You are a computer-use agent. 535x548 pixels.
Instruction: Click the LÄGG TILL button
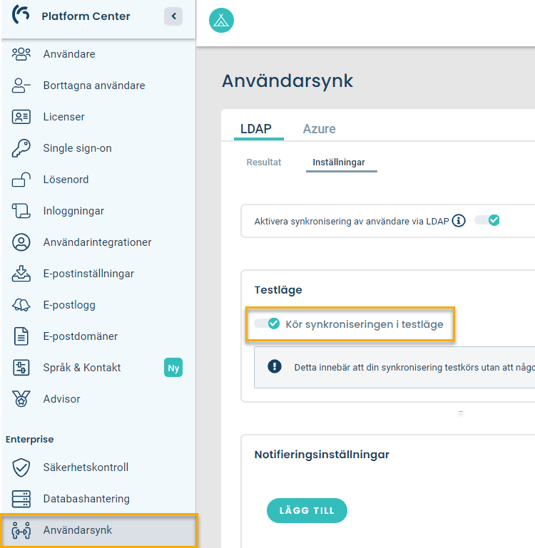point(307,511)
